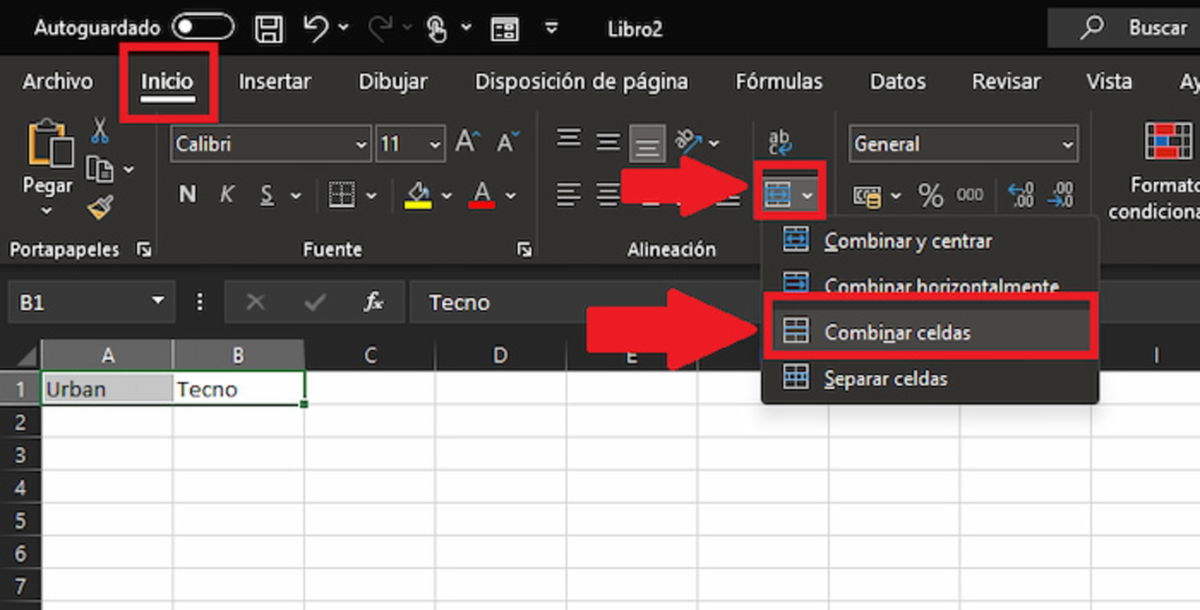Toggle center alignment in Alineación group
This screenshot has width=1200, height=610.
(607, 194)
